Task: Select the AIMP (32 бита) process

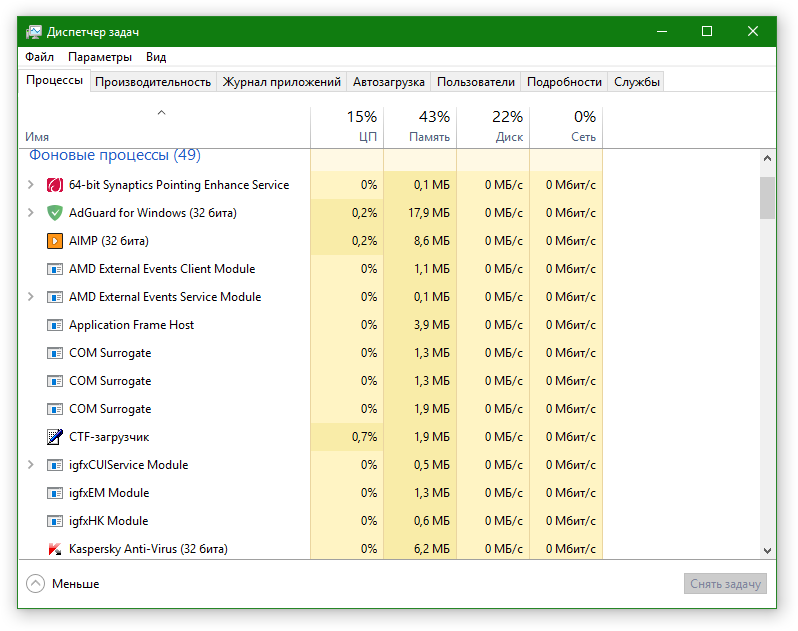Action: 109,241
